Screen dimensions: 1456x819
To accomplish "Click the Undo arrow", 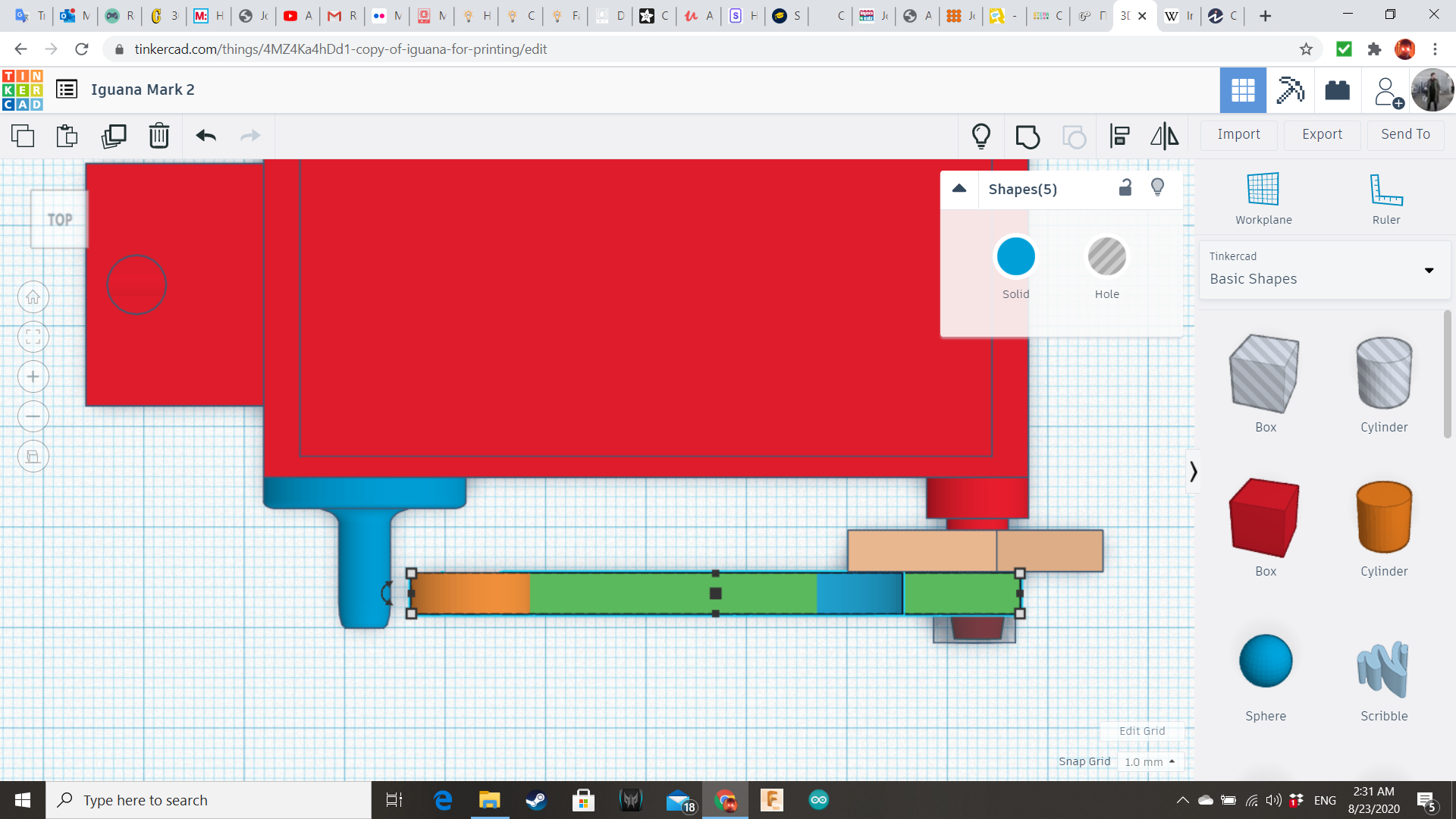I will click(206, 136).
